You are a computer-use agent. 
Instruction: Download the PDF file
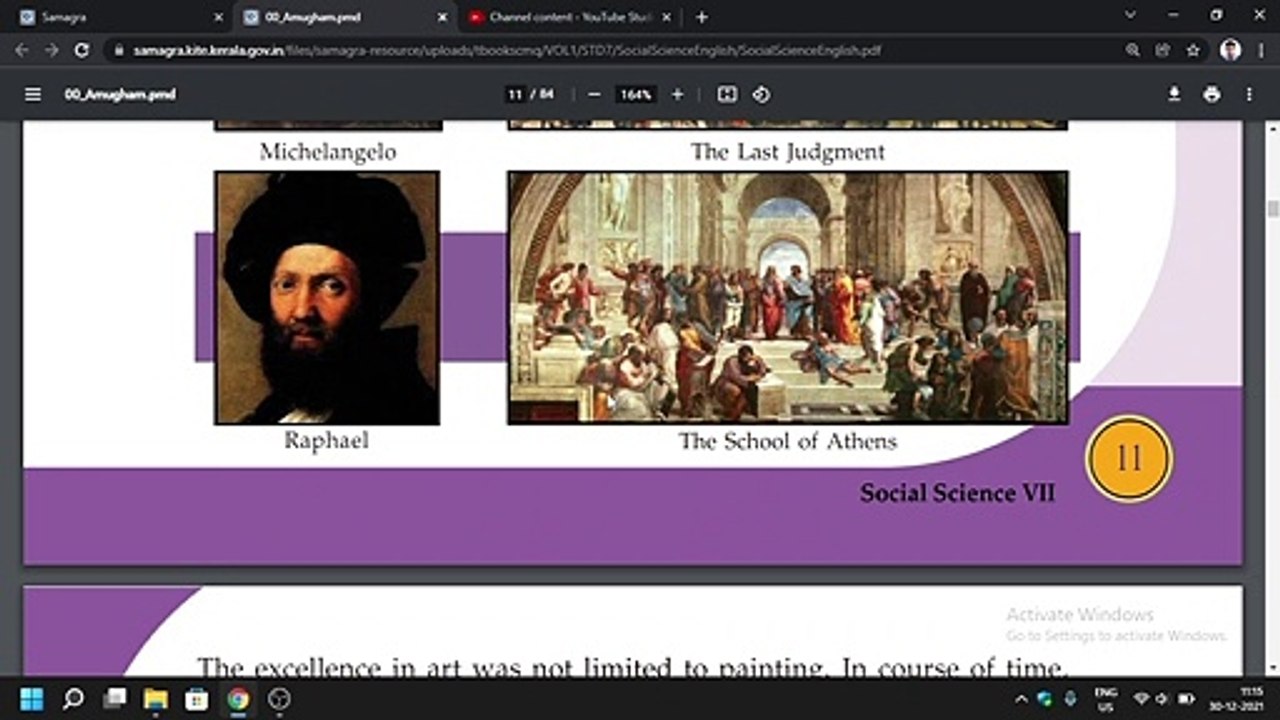1174,94
